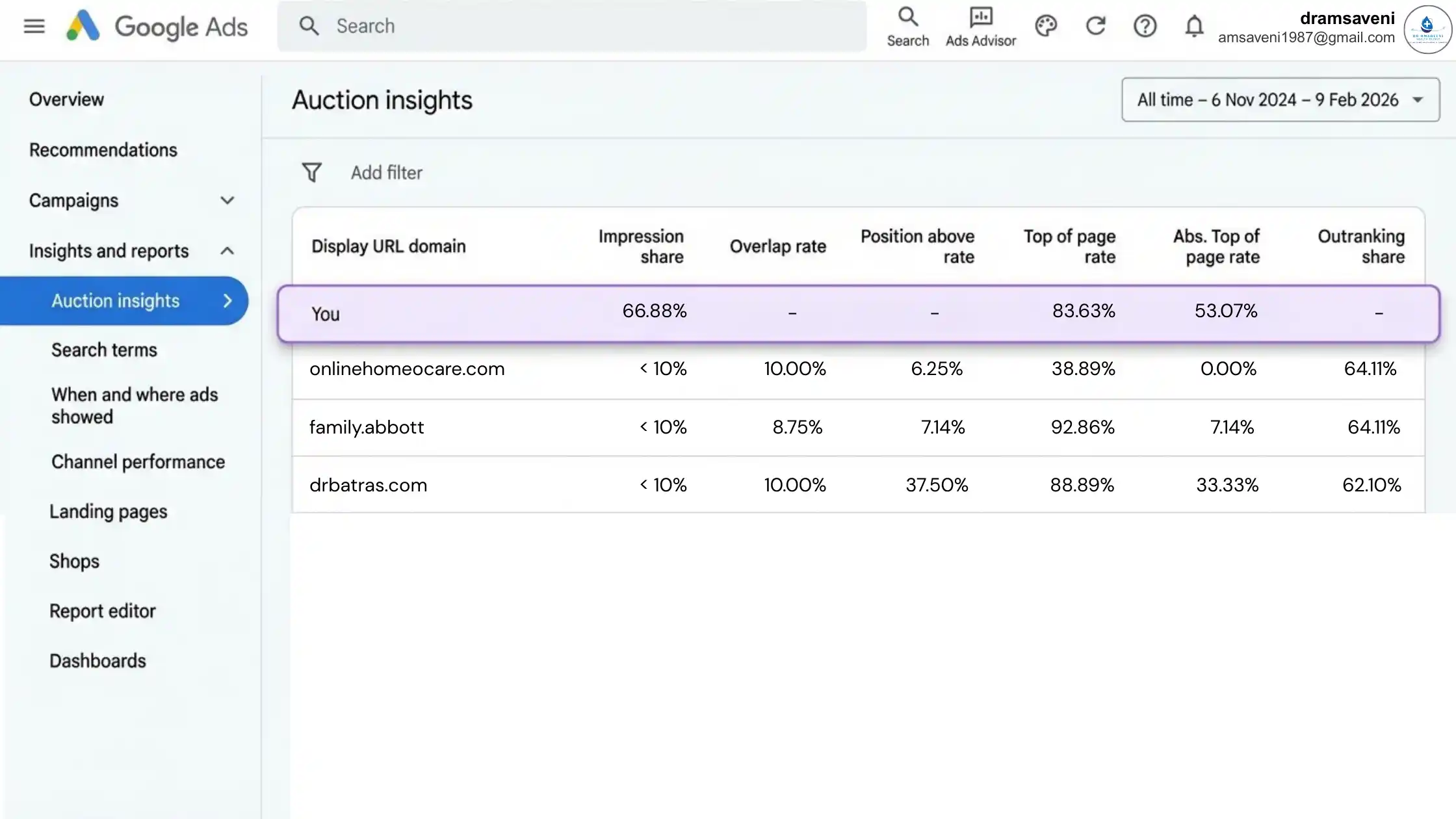Select the drbatras.com table row
The width and height of the screenshot is (1456, 819).
click(x=368, y=485)
